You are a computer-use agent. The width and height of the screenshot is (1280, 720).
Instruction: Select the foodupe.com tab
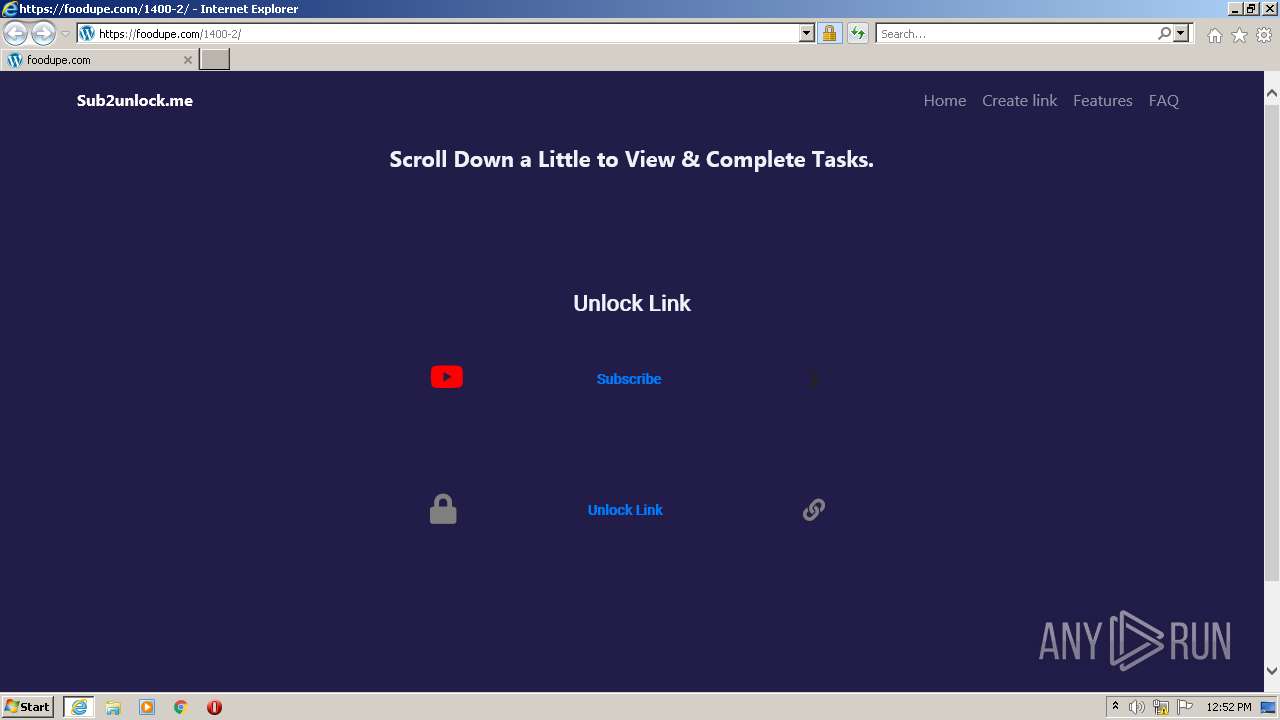click(x=100, y=60)
